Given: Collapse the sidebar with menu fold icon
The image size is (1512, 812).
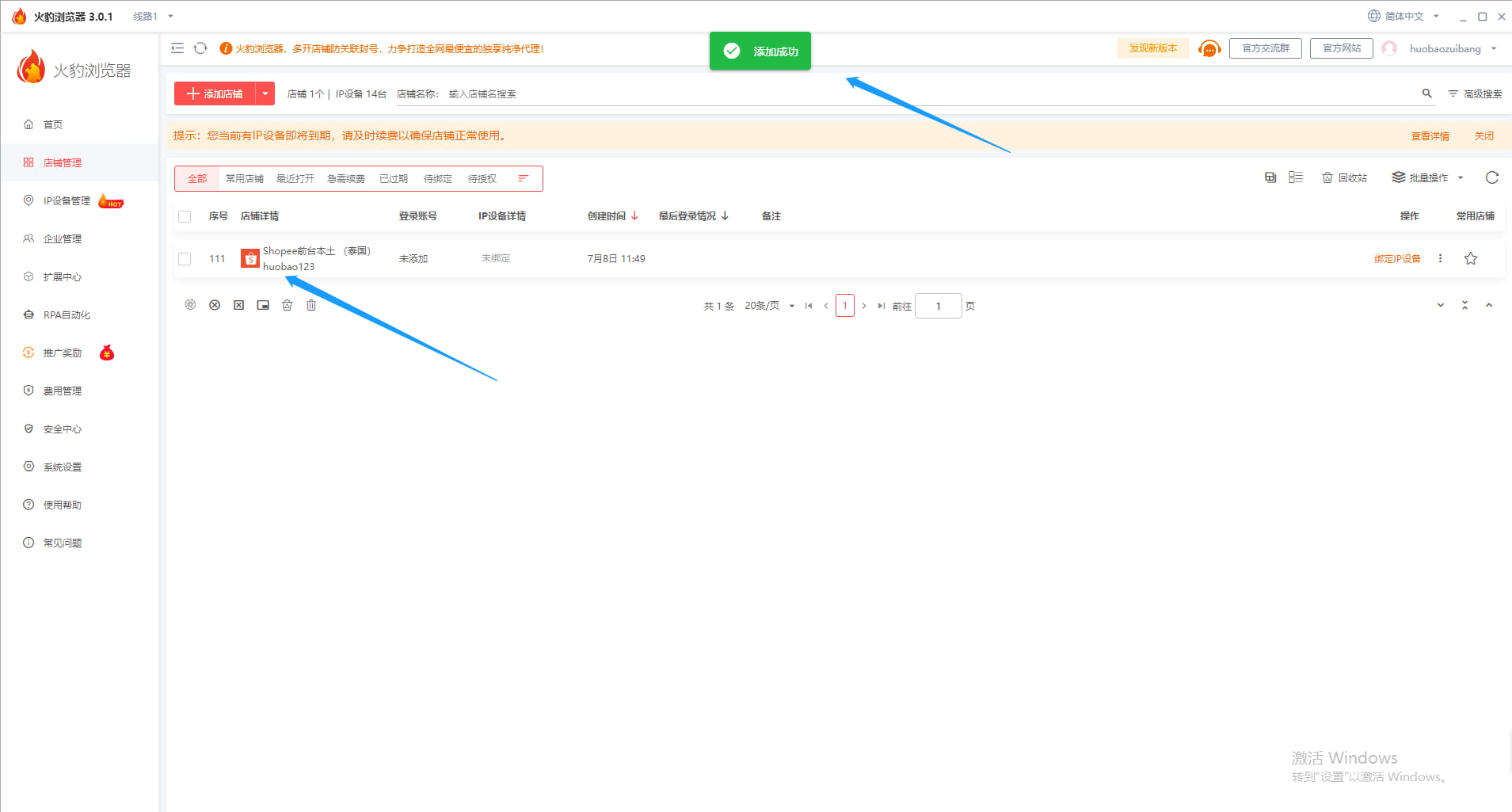Looking at the screenshot, I should [177, 48].
